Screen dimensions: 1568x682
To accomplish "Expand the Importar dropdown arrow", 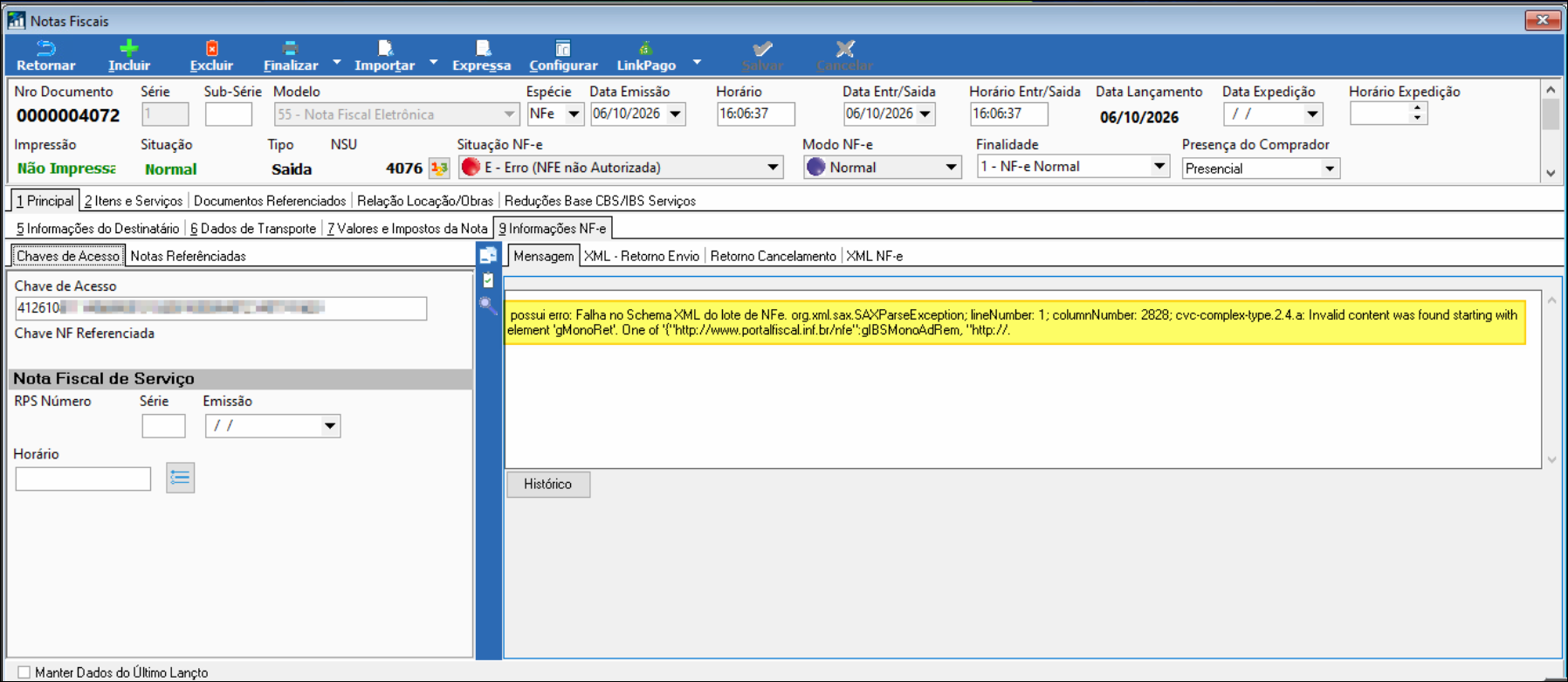I will 434,63.
